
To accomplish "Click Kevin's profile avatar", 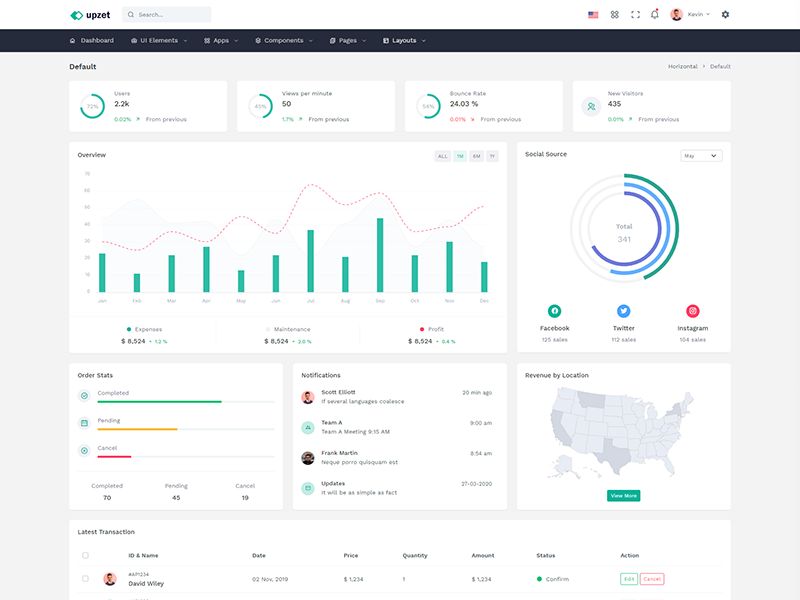I will point(677,14).
